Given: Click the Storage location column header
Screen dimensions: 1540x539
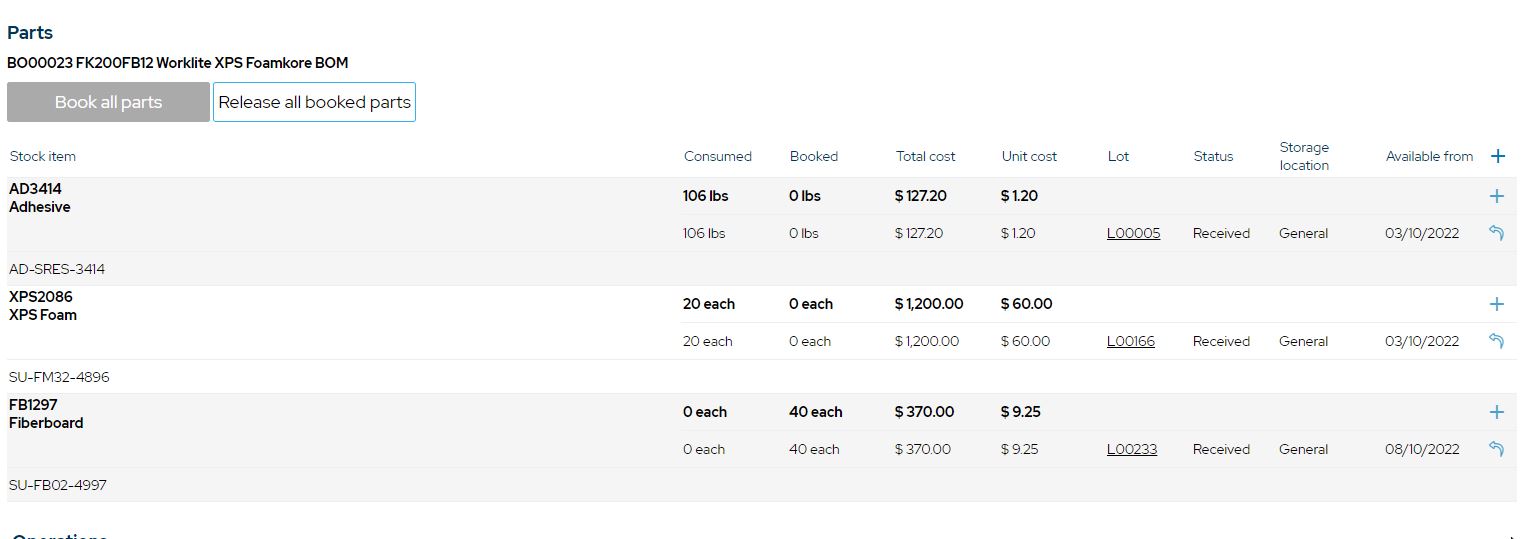Looking at the screenshot, I should (x=1304, y=156).
